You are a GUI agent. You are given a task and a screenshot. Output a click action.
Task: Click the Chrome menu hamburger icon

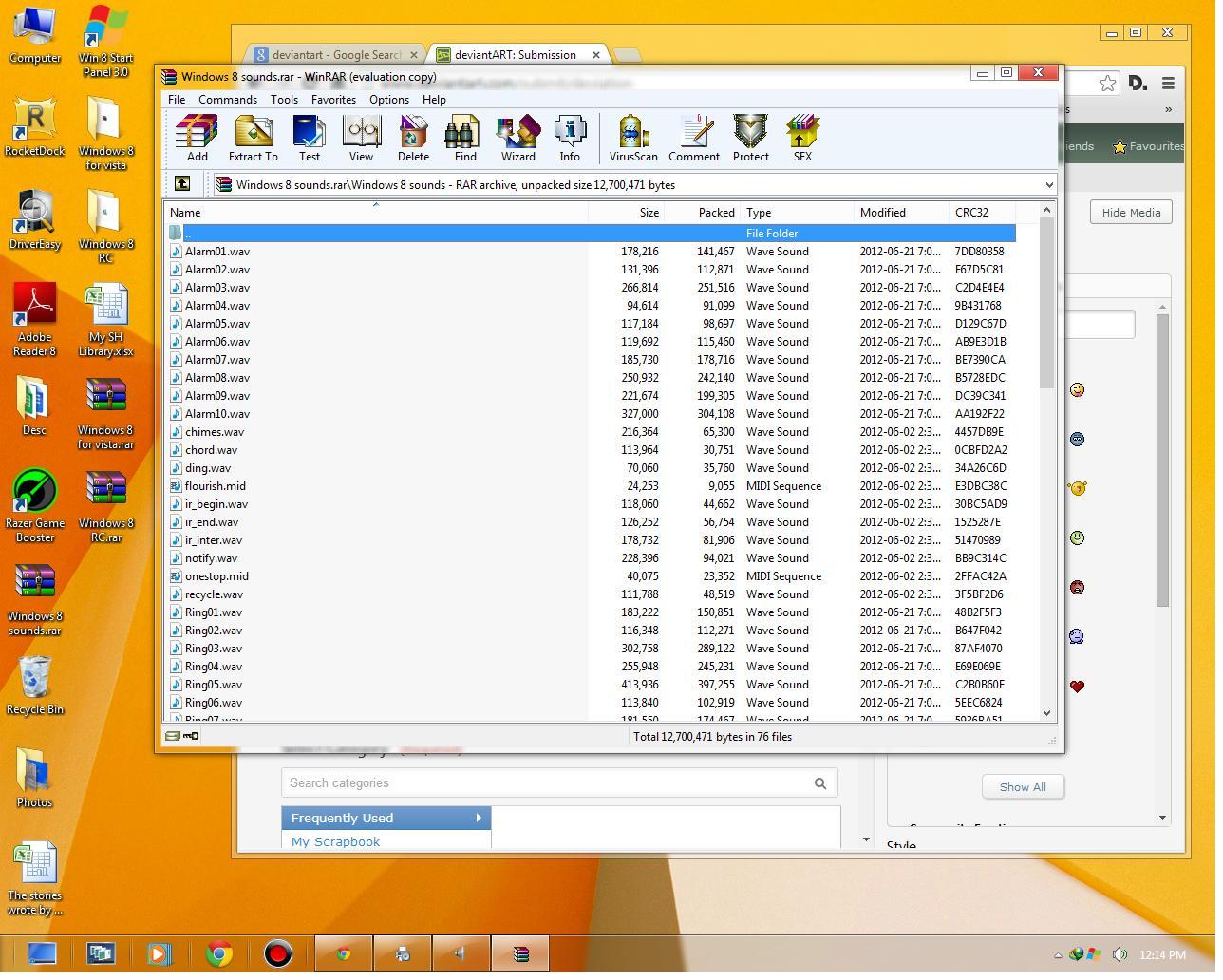[1168, 84]
